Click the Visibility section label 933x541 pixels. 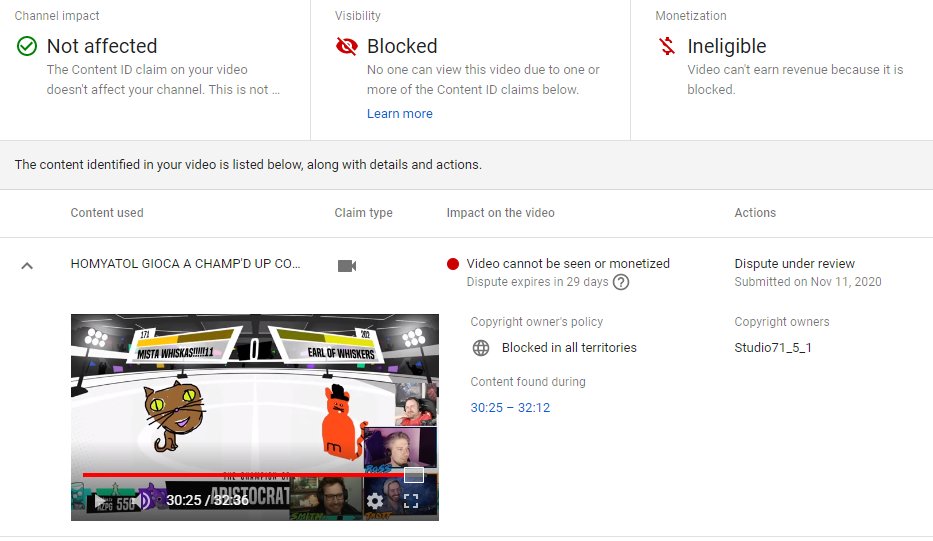358,16
